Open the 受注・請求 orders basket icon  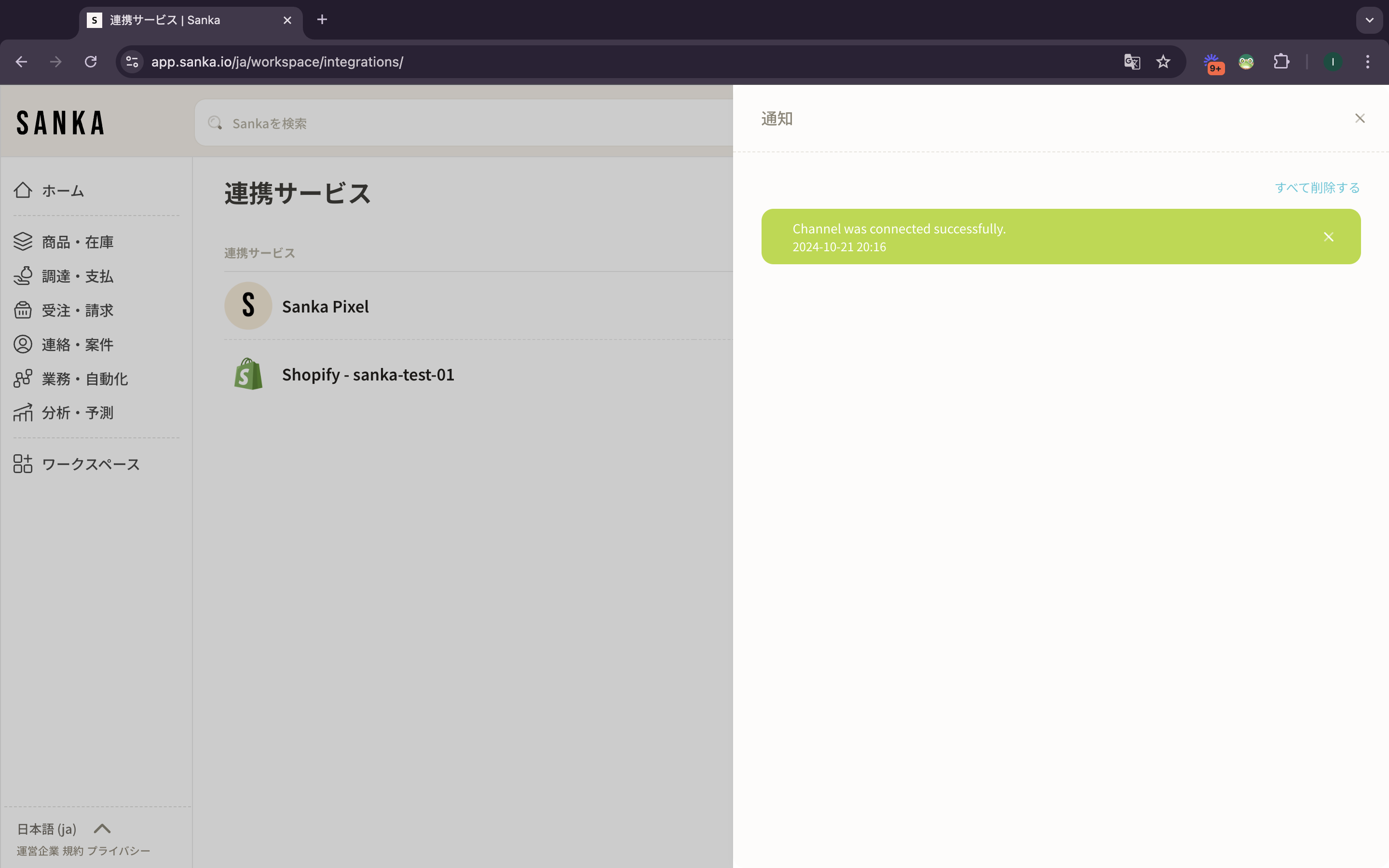(x=23, y=310)
